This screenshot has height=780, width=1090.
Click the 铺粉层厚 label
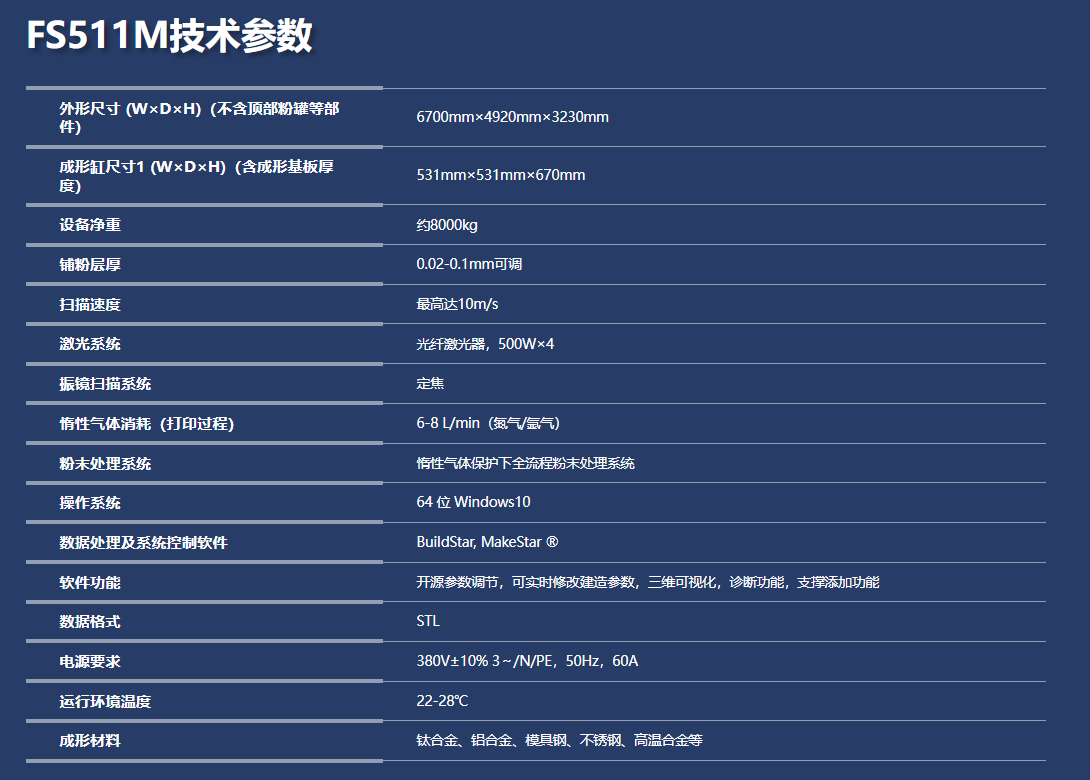coord(90,265)
